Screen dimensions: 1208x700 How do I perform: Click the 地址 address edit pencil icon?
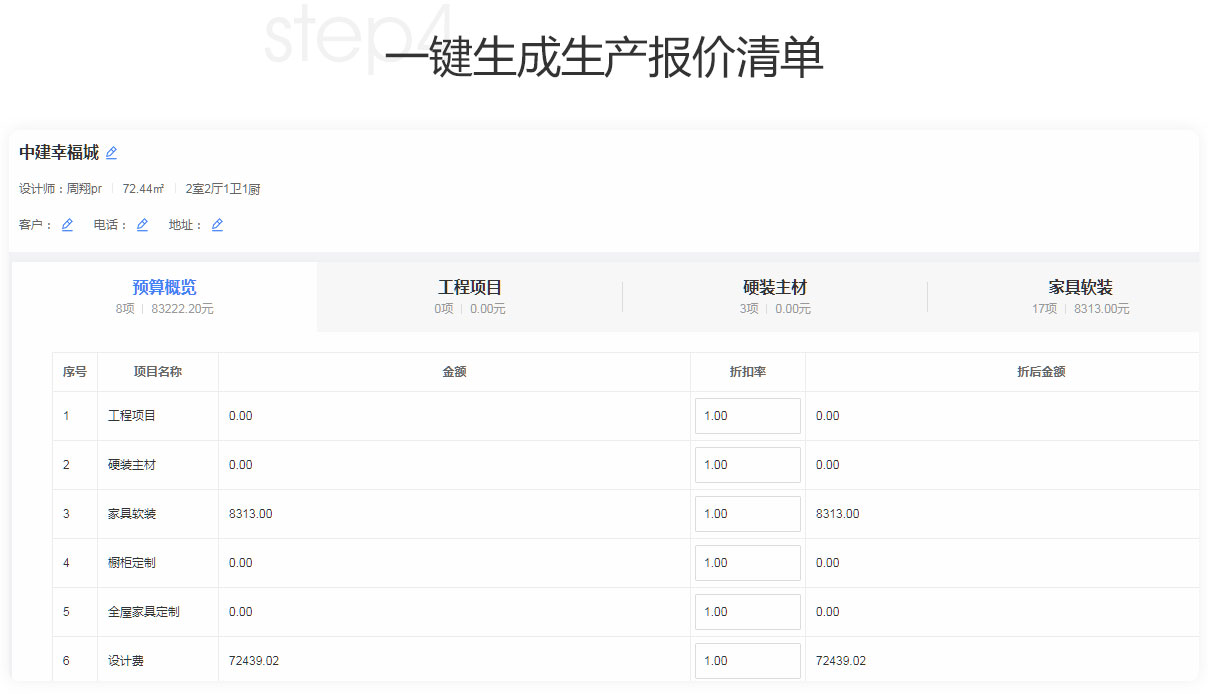point(217,225)
